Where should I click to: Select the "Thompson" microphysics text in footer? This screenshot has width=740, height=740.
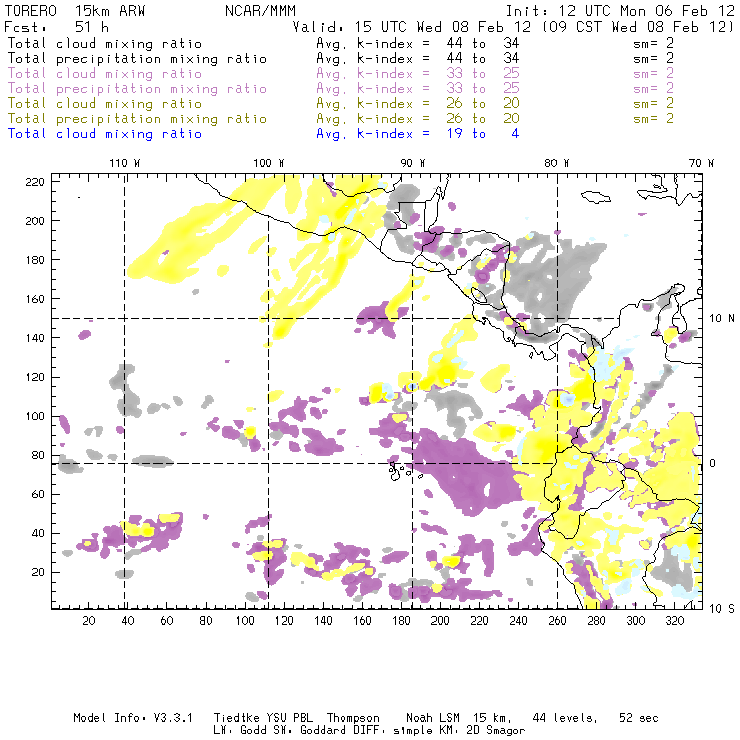353,718
